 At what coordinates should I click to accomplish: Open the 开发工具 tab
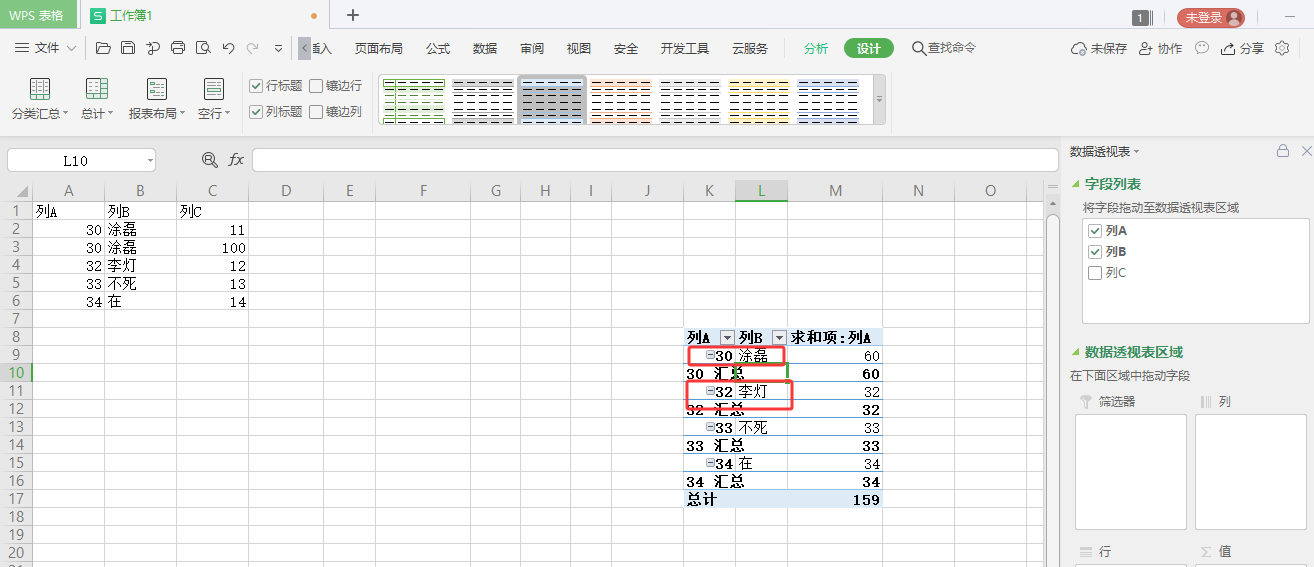tap(685, 48)
